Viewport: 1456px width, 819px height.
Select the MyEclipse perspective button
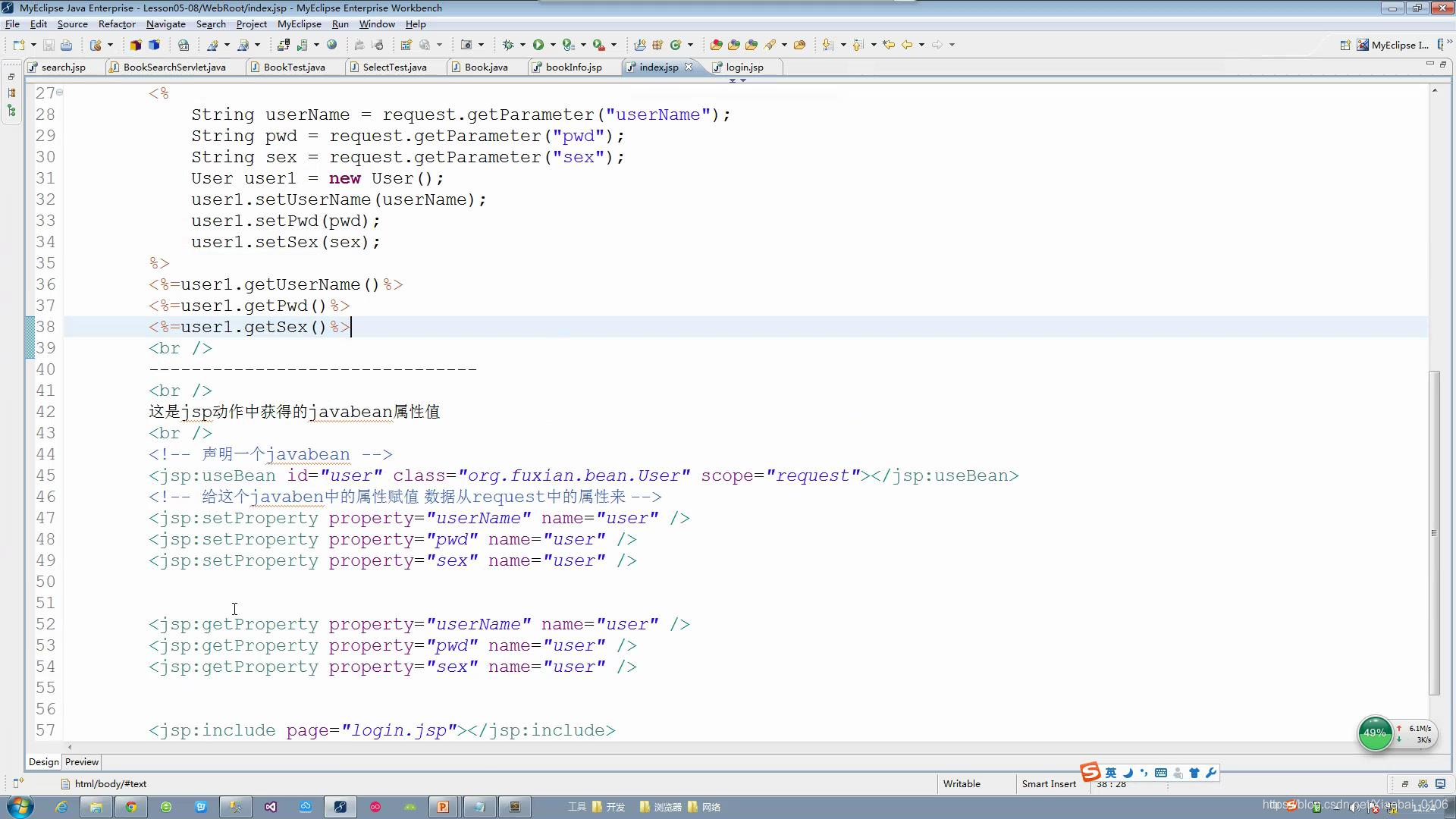click(1394, 45)
